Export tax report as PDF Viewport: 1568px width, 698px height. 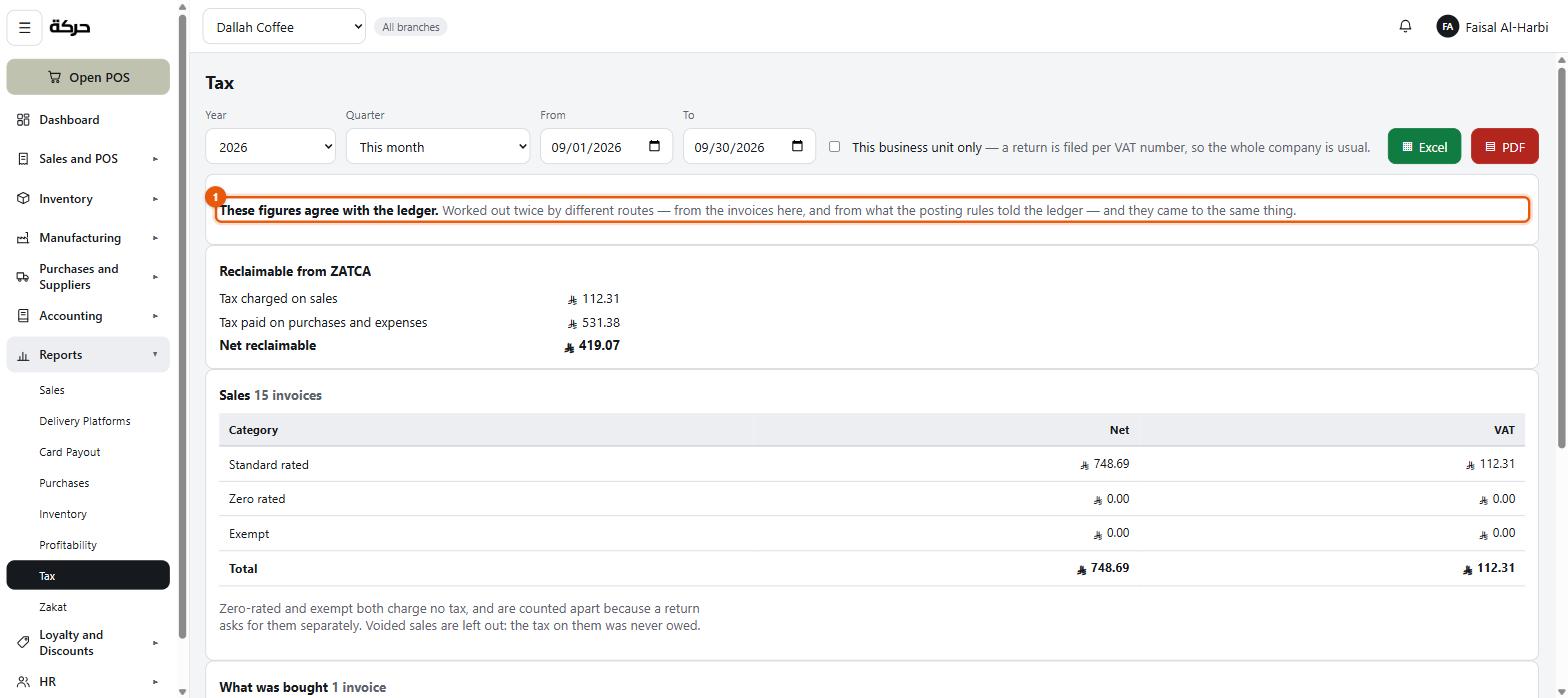(1504, 147)
